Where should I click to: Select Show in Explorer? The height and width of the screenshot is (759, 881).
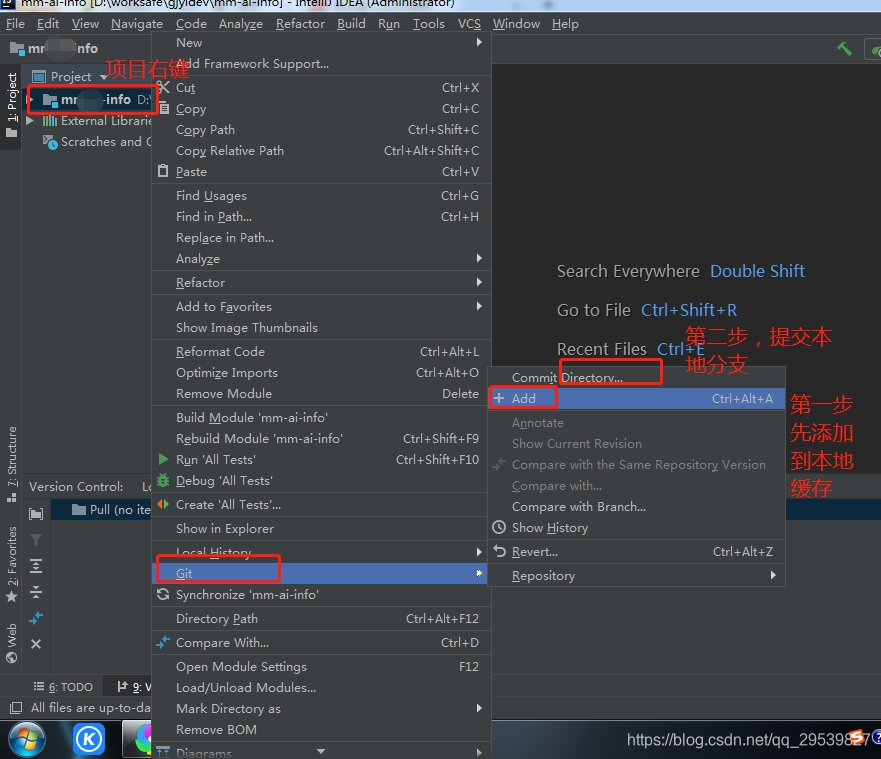coord(319,528)
